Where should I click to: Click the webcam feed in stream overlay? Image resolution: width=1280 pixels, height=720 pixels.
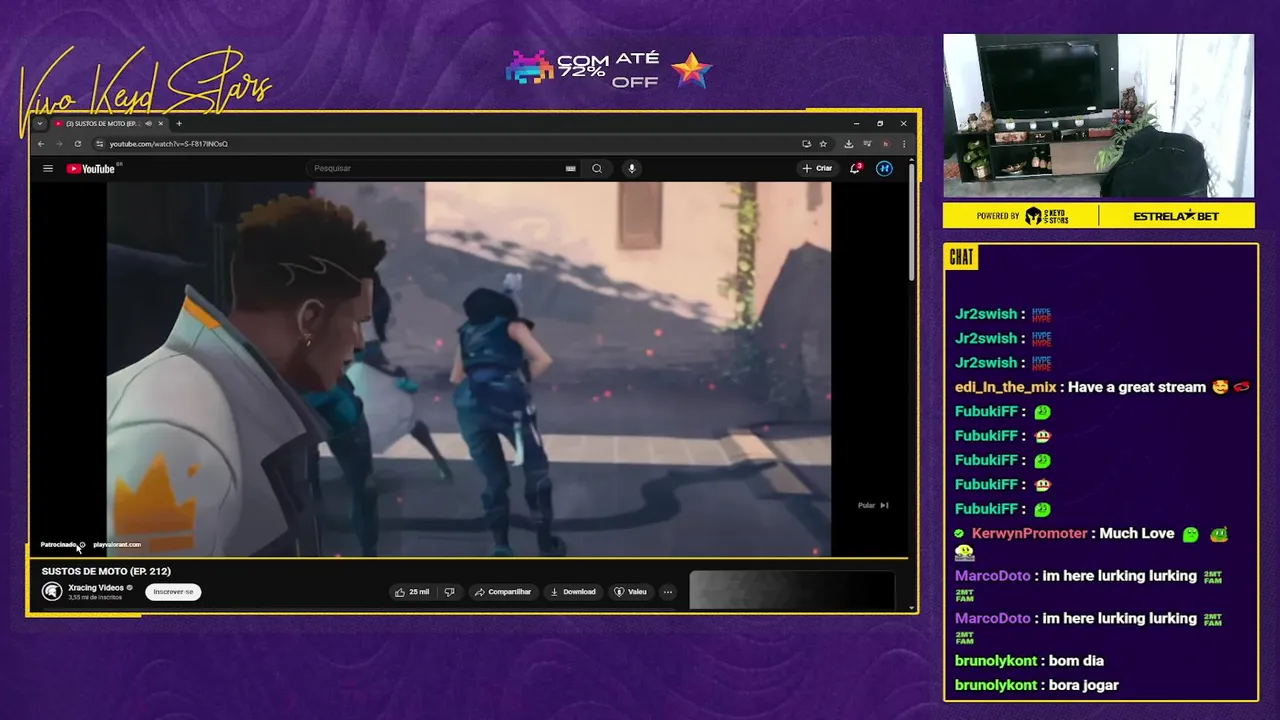click(x=1098, y=116)
